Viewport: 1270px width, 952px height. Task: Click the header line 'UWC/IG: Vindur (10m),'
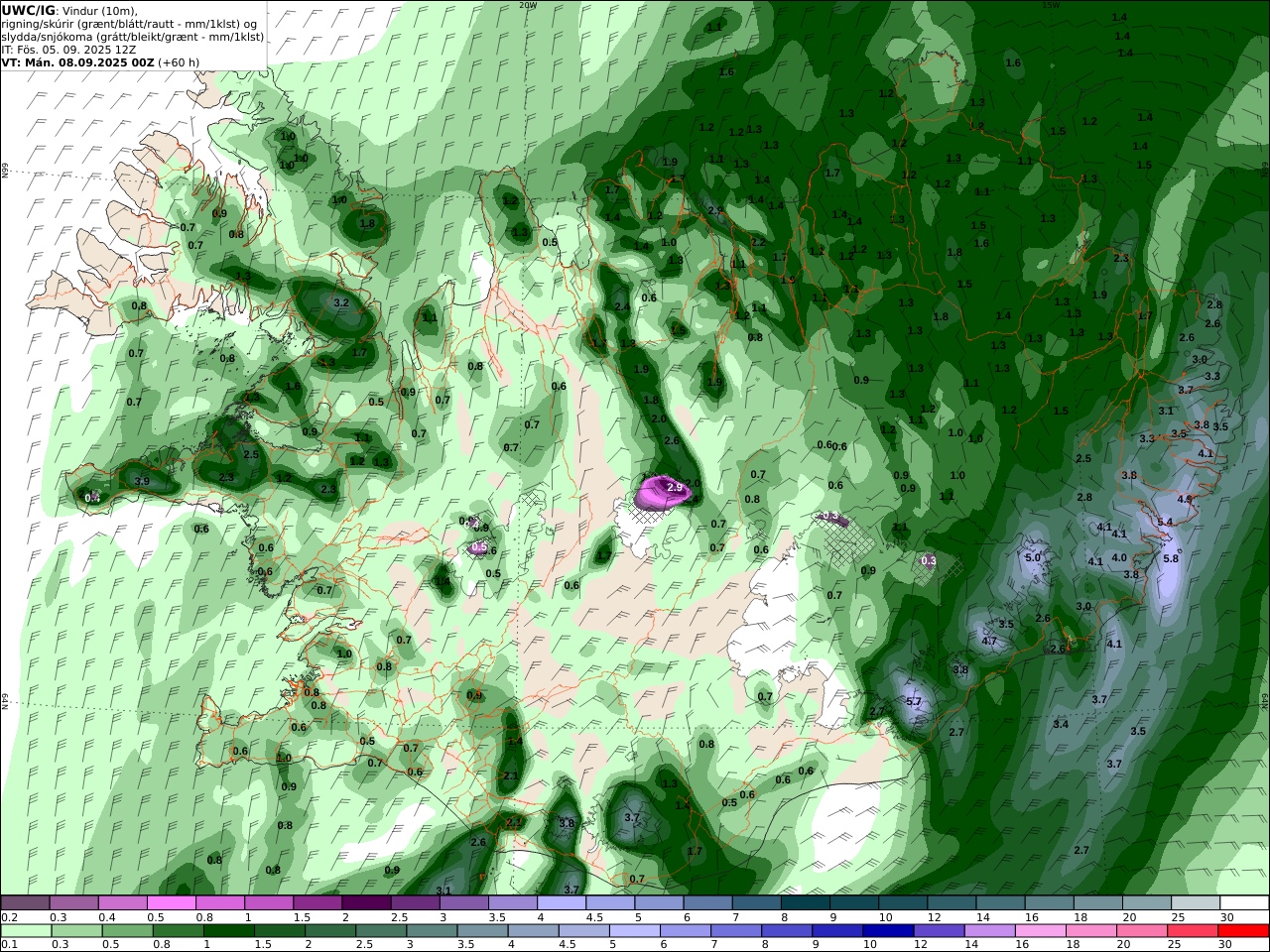[x=69, y=10]
